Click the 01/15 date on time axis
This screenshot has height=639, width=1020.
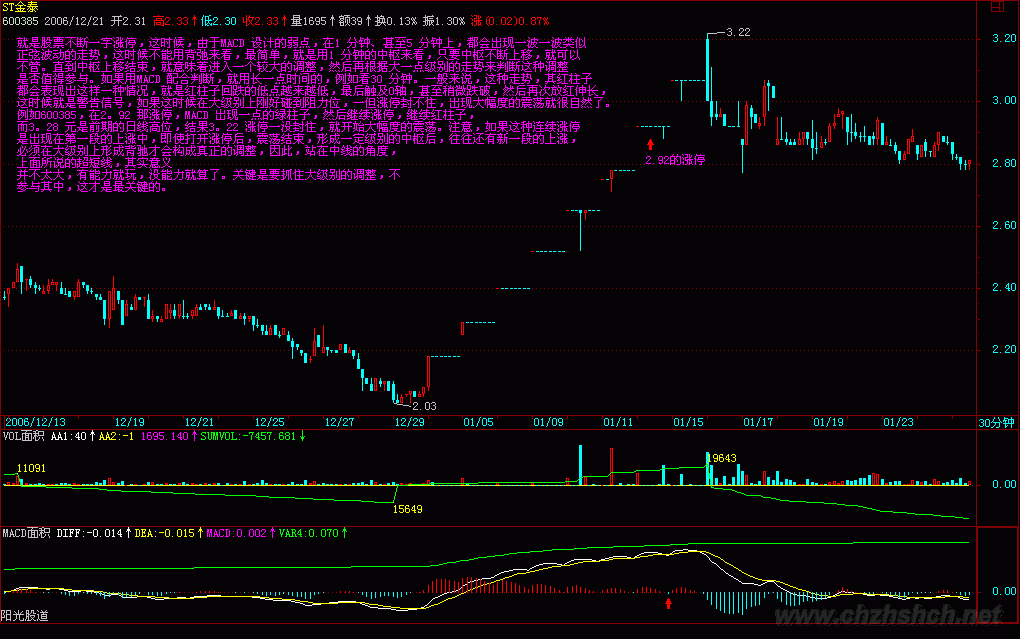(x=688, y=423)
